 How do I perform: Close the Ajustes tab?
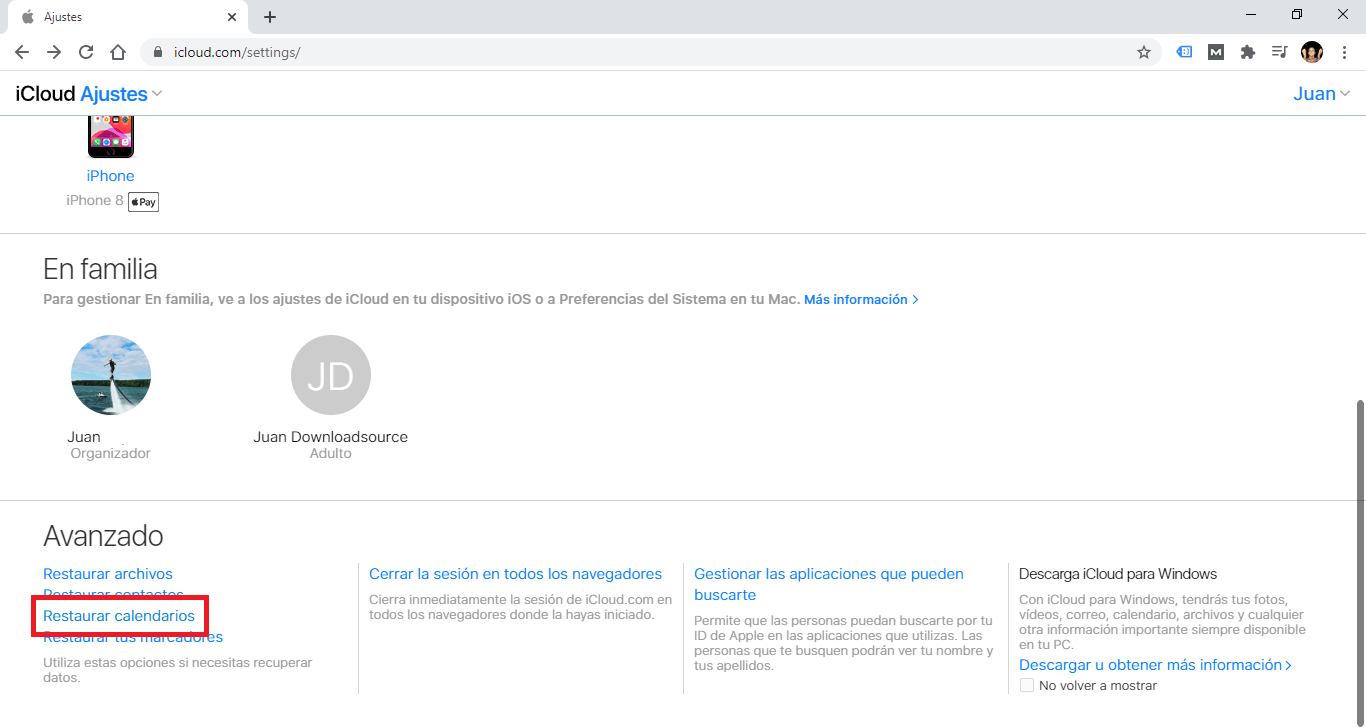click(232, 17)
